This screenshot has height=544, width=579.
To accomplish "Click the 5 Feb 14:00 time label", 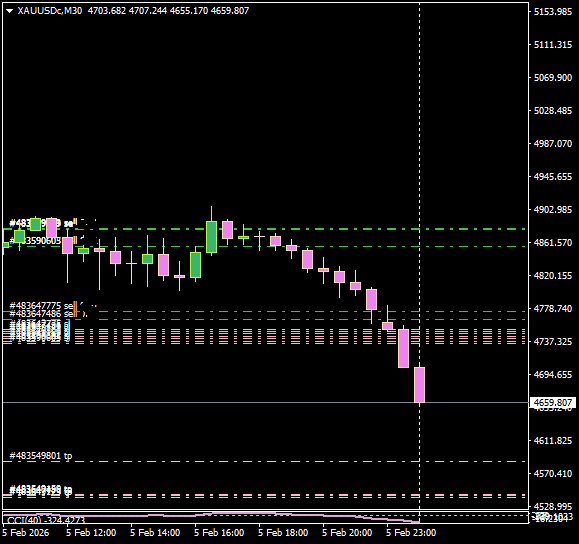I will (x=155, y=533).
